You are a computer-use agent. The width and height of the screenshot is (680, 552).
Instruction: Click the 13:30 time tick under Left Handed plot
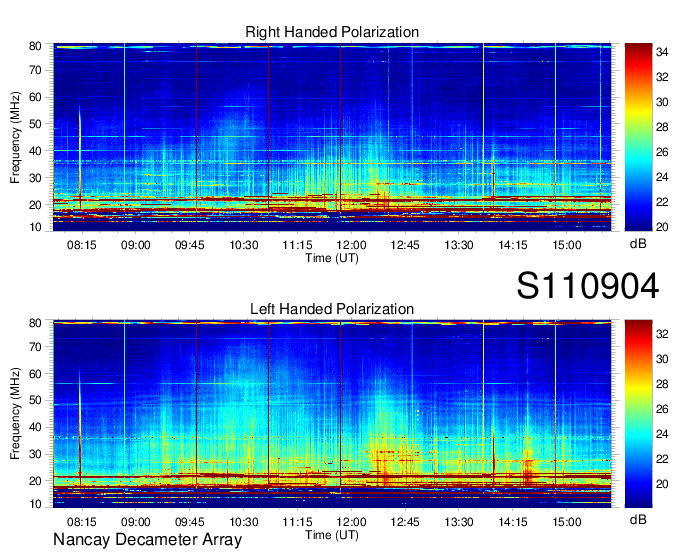tap(459, 521)
